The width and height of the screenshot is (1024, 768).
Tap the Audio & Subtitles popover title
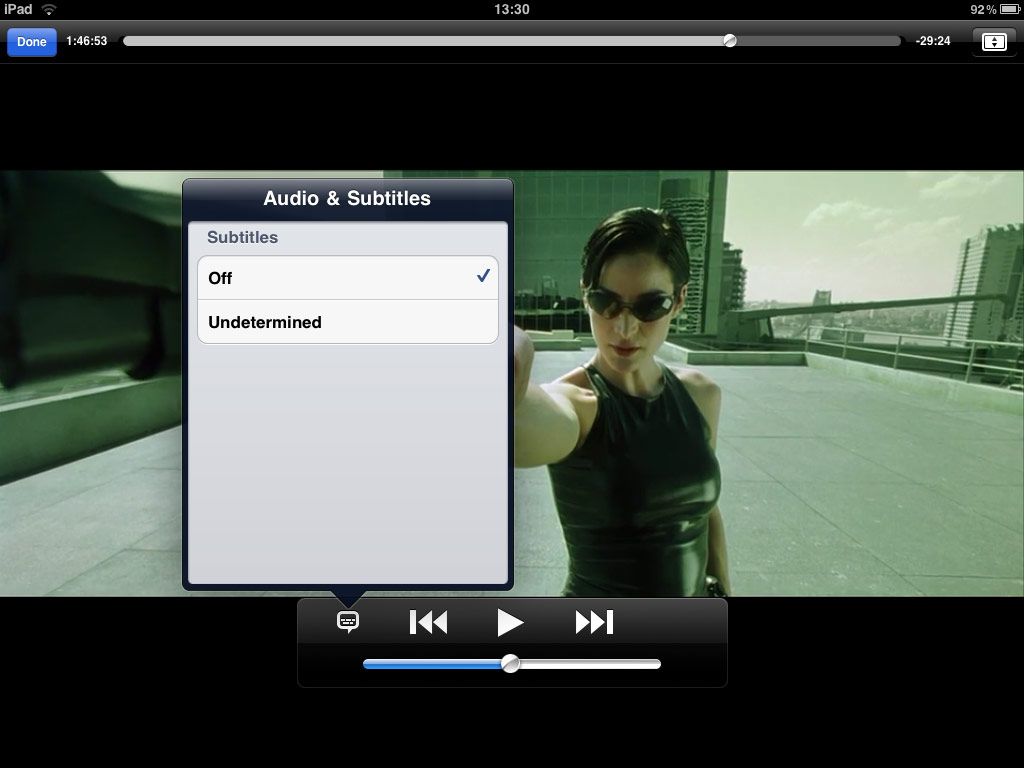(x=347, y=198)
